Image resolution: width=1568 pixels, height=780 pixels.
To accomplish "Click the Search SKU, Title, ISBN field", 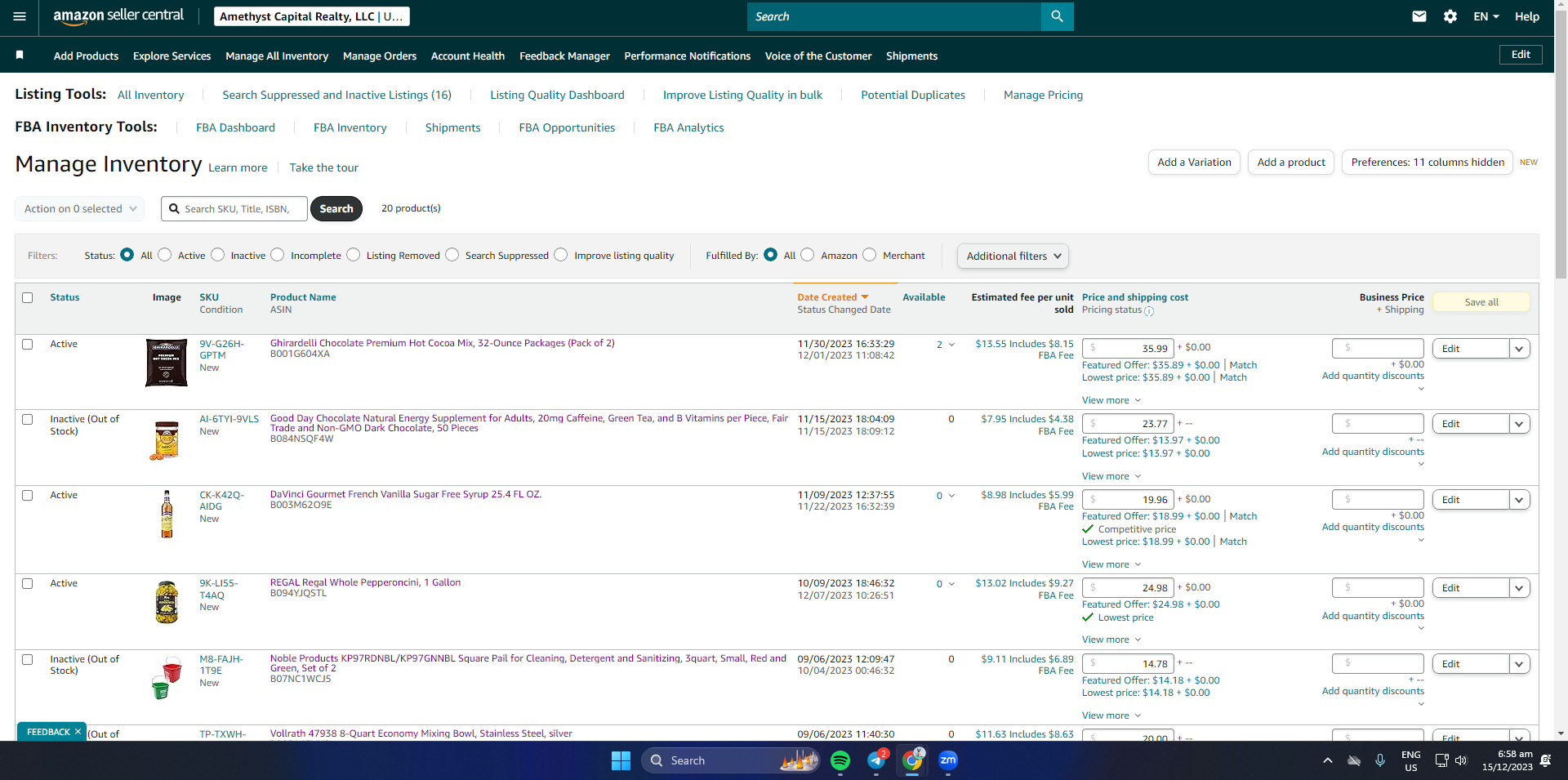I will [234, 208].
